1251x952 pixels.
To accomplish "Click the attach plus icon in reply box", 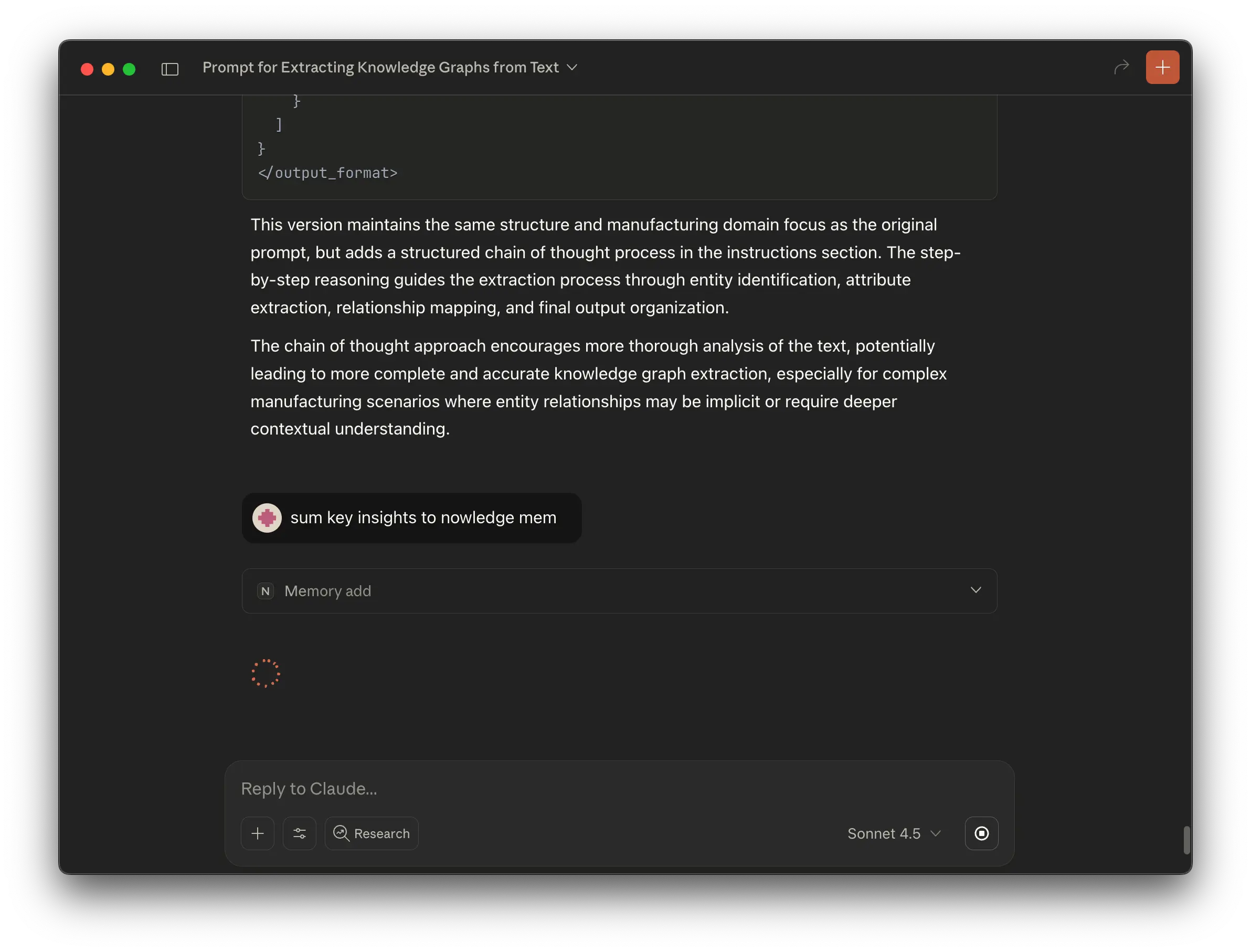I will coord(258,833).
